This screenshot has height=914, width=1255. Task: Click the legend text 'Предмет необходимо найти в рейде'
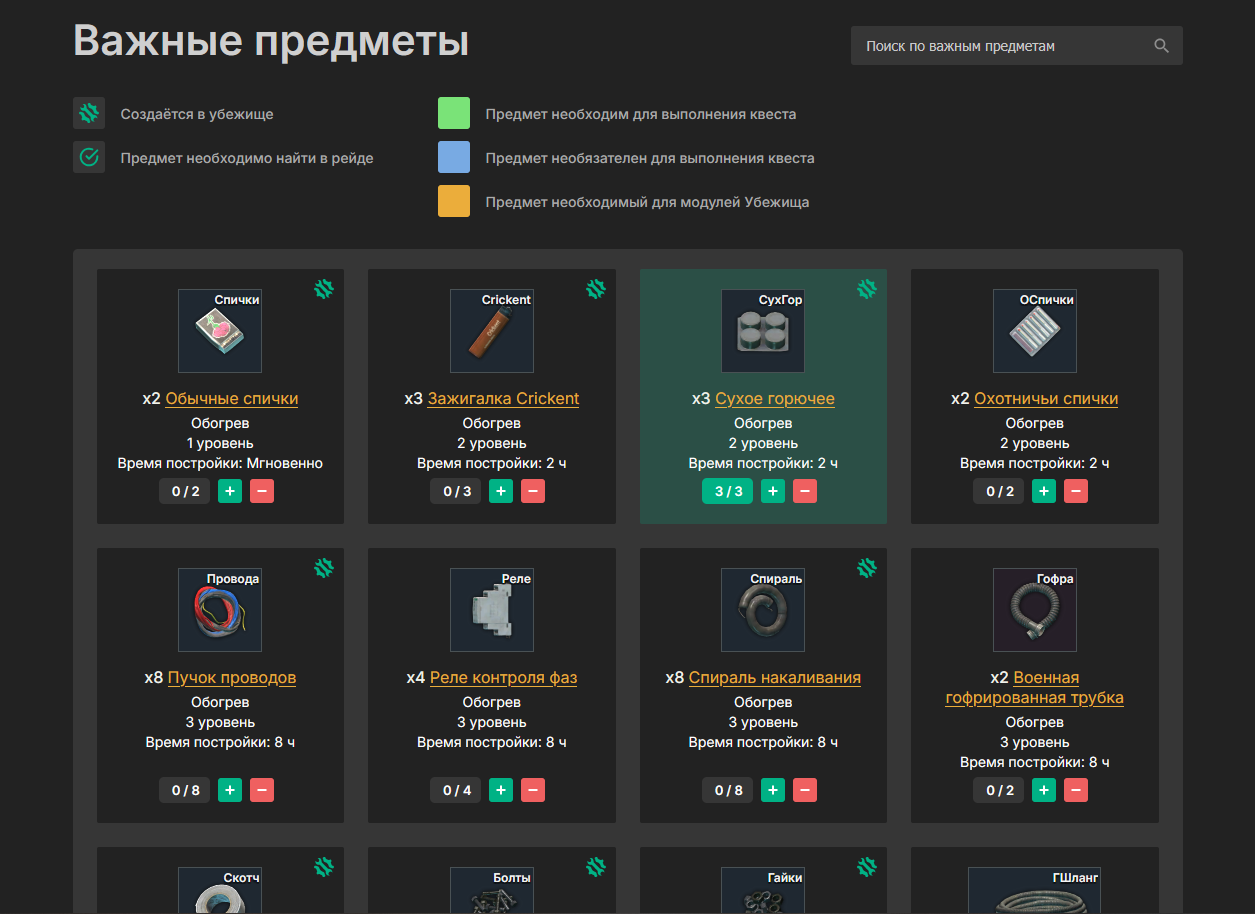(247, 158)
